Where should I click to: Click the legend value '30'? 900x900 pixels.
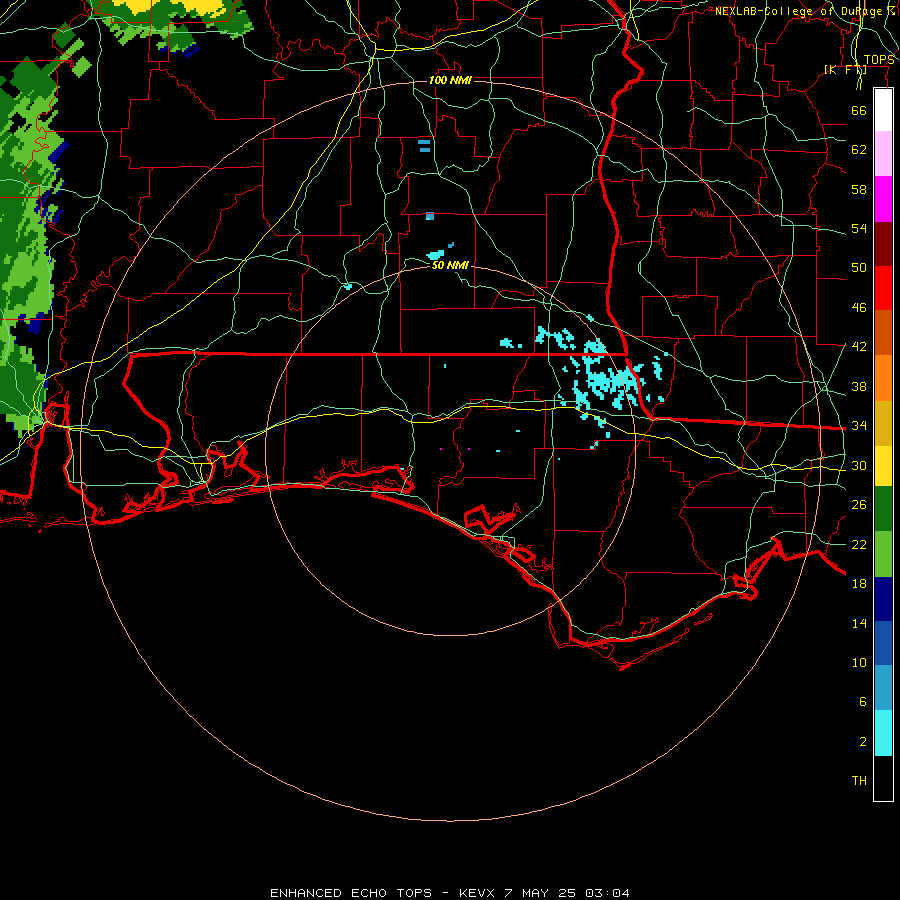[859, 465]
